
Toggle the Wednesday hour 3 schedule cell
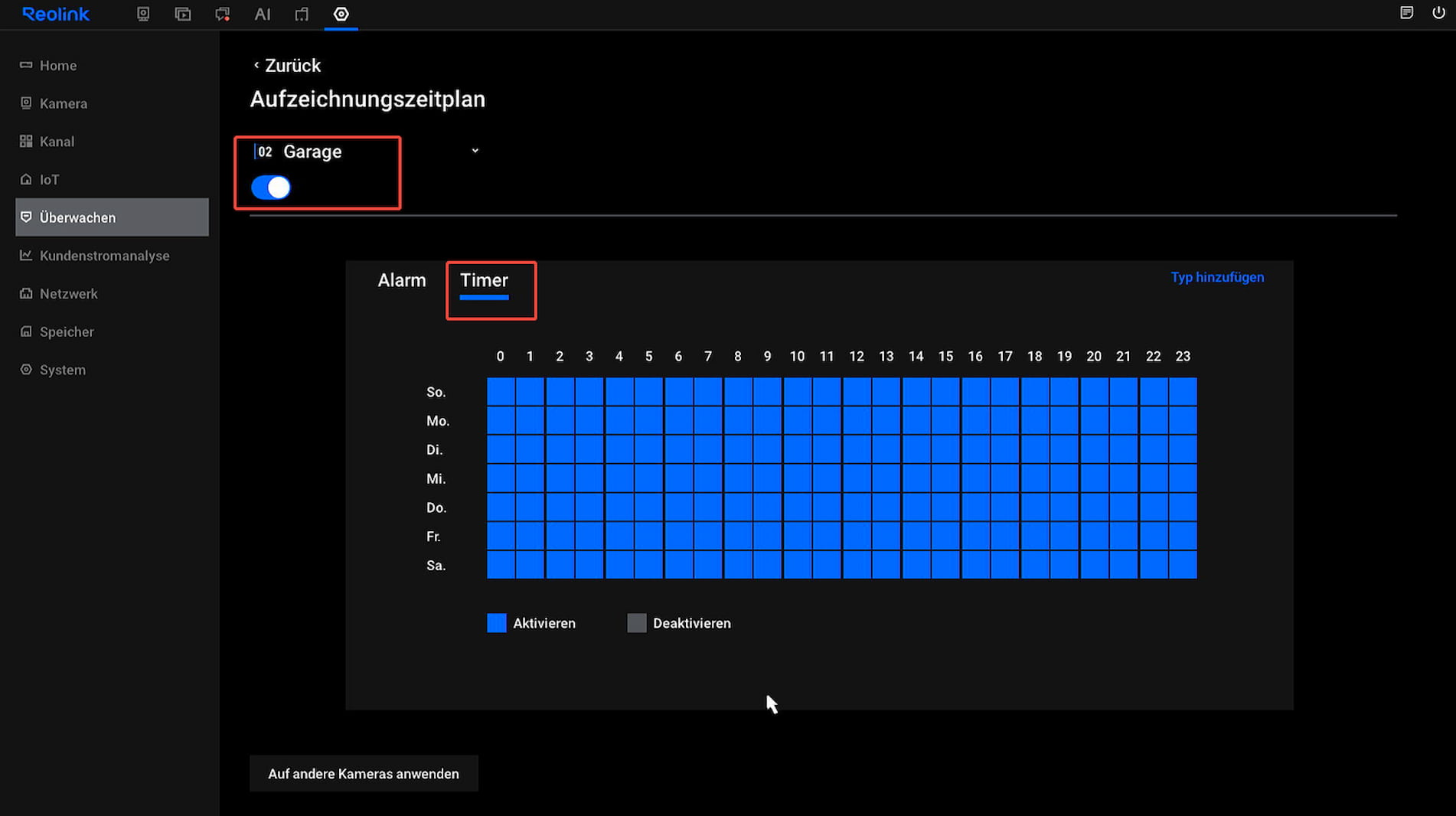click(589, 478)
